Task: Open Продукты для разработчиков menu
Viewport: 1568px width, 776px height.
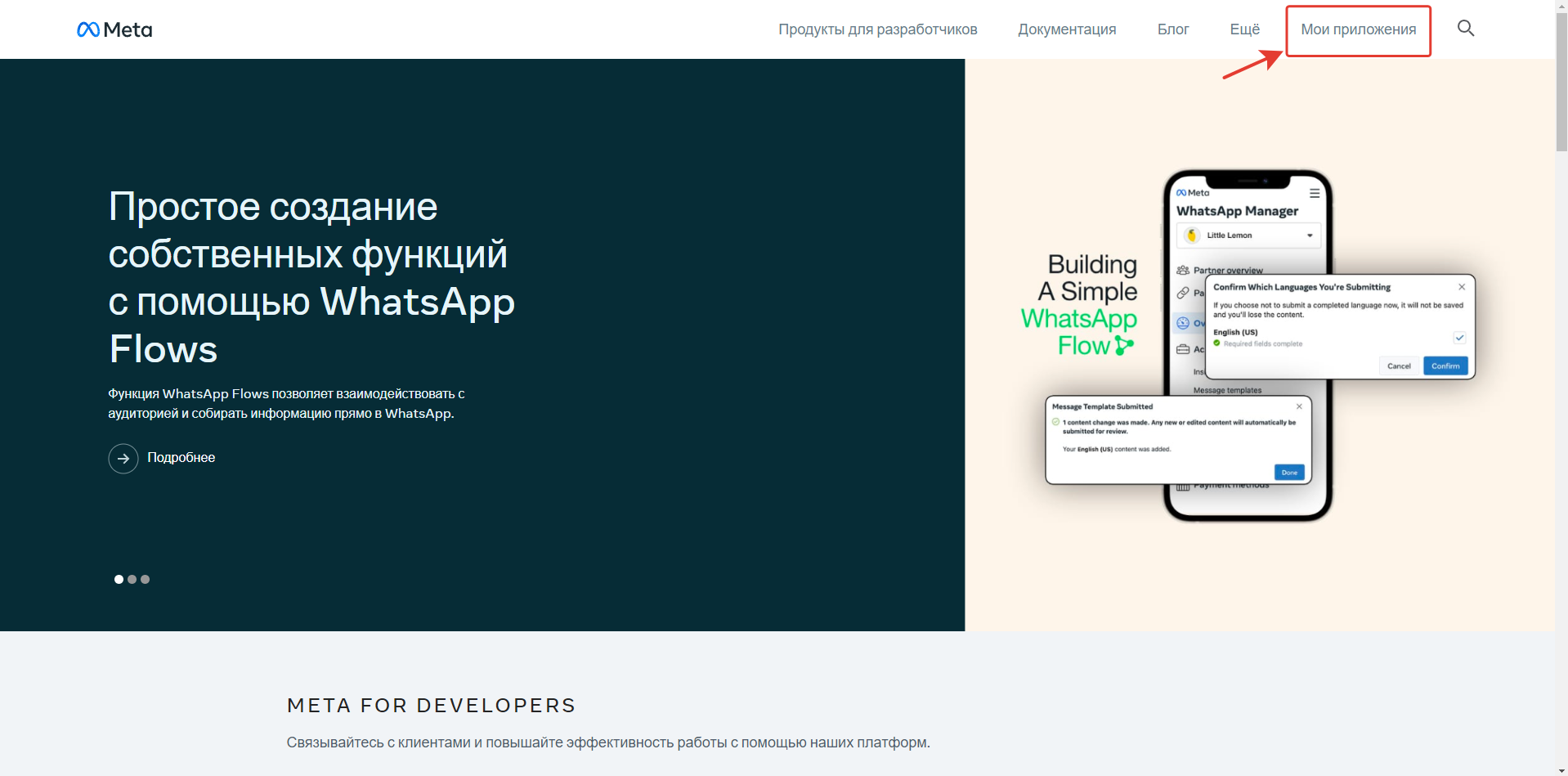Action: tap(877, 29)
